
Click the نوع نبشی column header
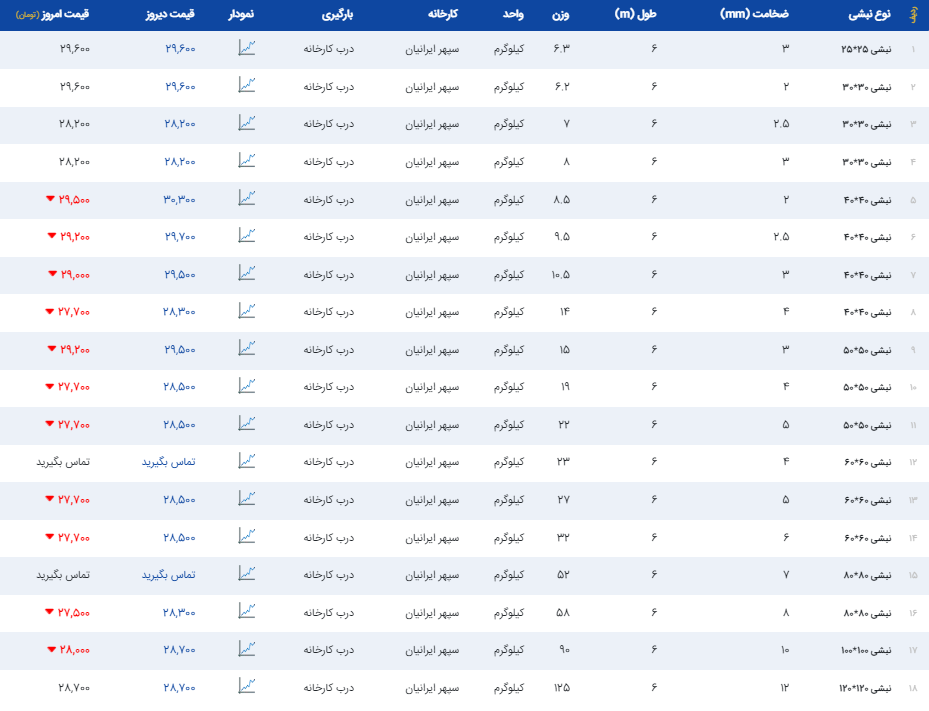[868, 16]
